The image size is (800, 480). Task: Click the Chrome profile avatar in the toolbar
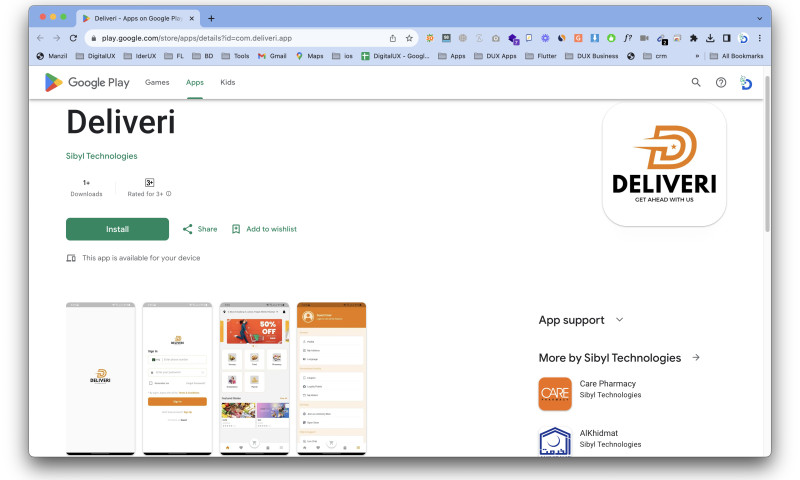pyautogui.click(x=743, y=38)
